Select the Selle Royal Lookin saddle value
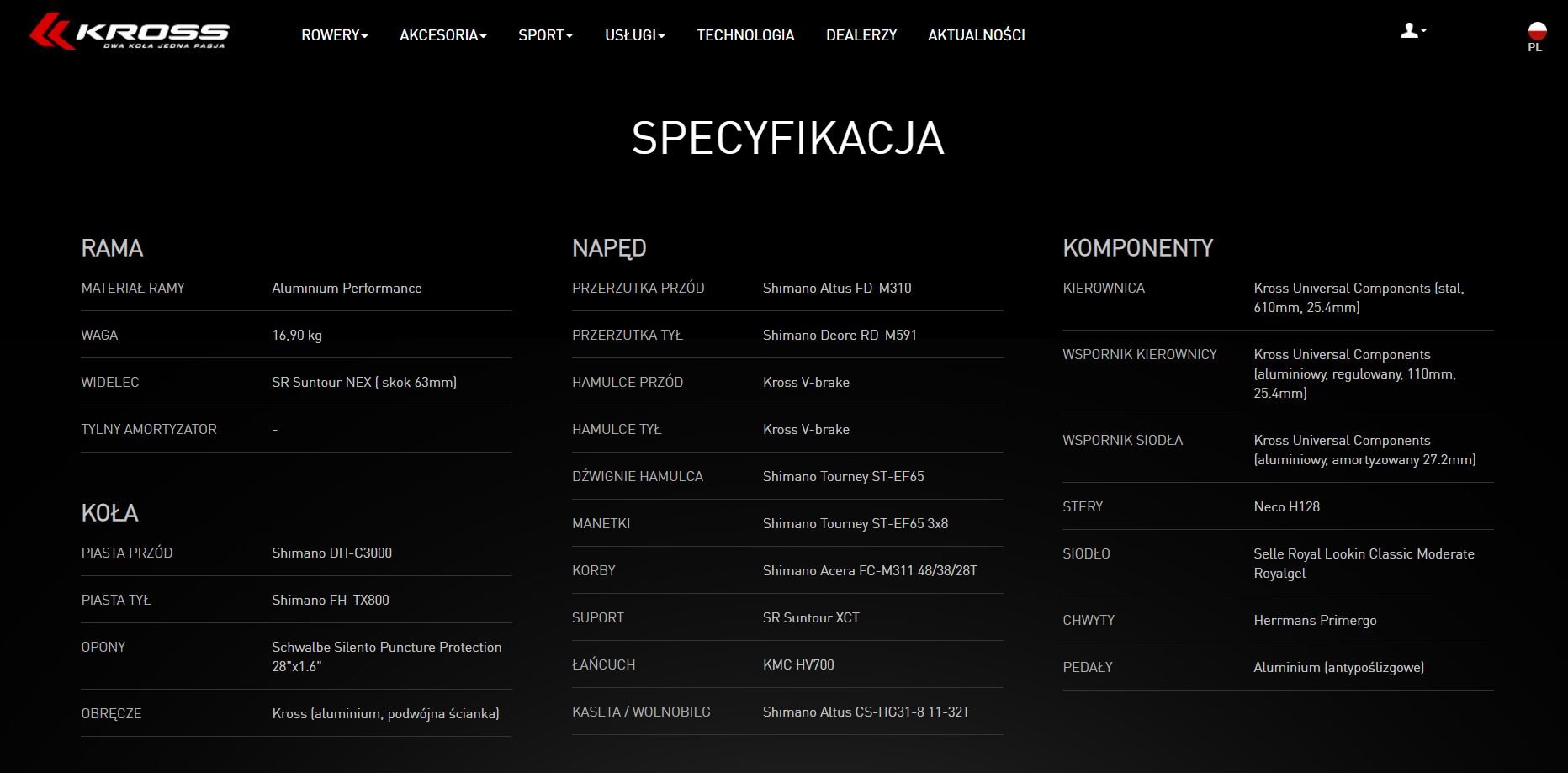 click(x=1364, y=564)
